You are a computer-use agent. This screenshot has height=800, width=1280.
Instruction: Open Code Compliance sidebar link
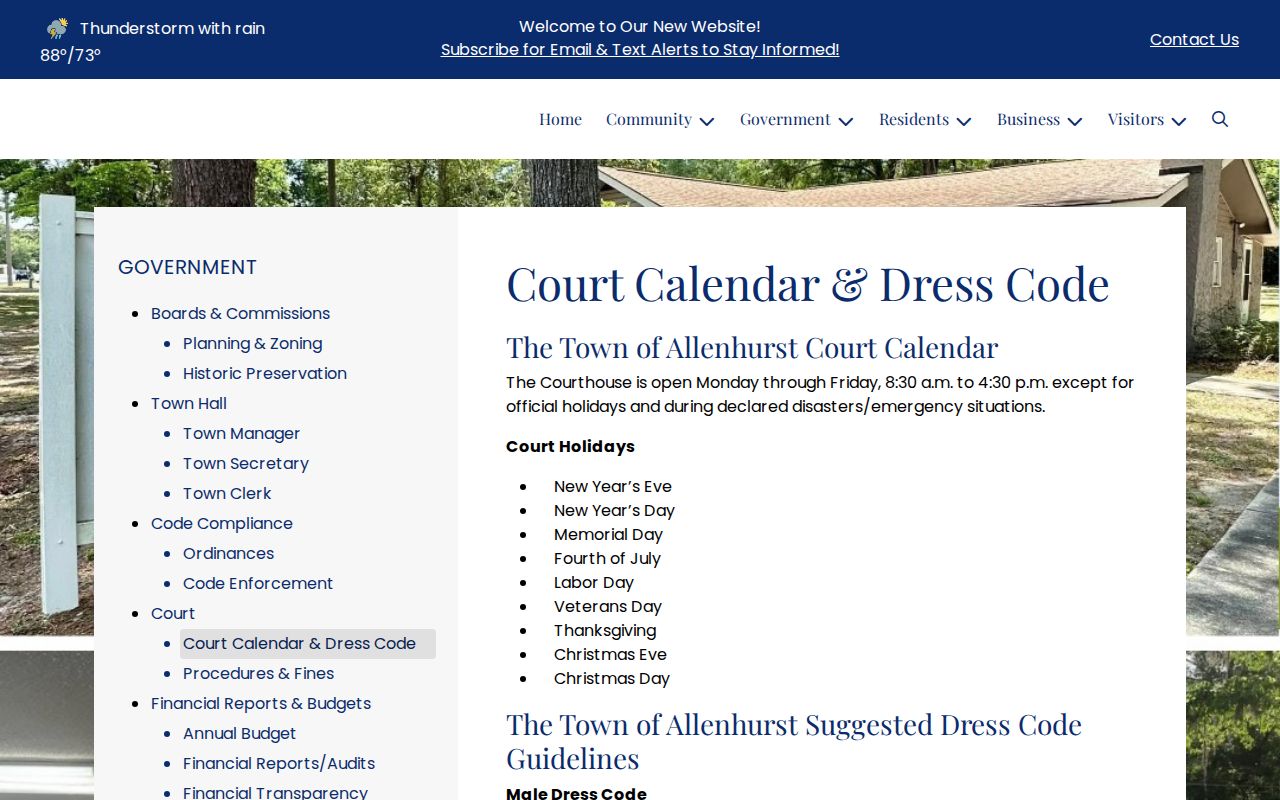pyautogui.click(x=222, y=523)
